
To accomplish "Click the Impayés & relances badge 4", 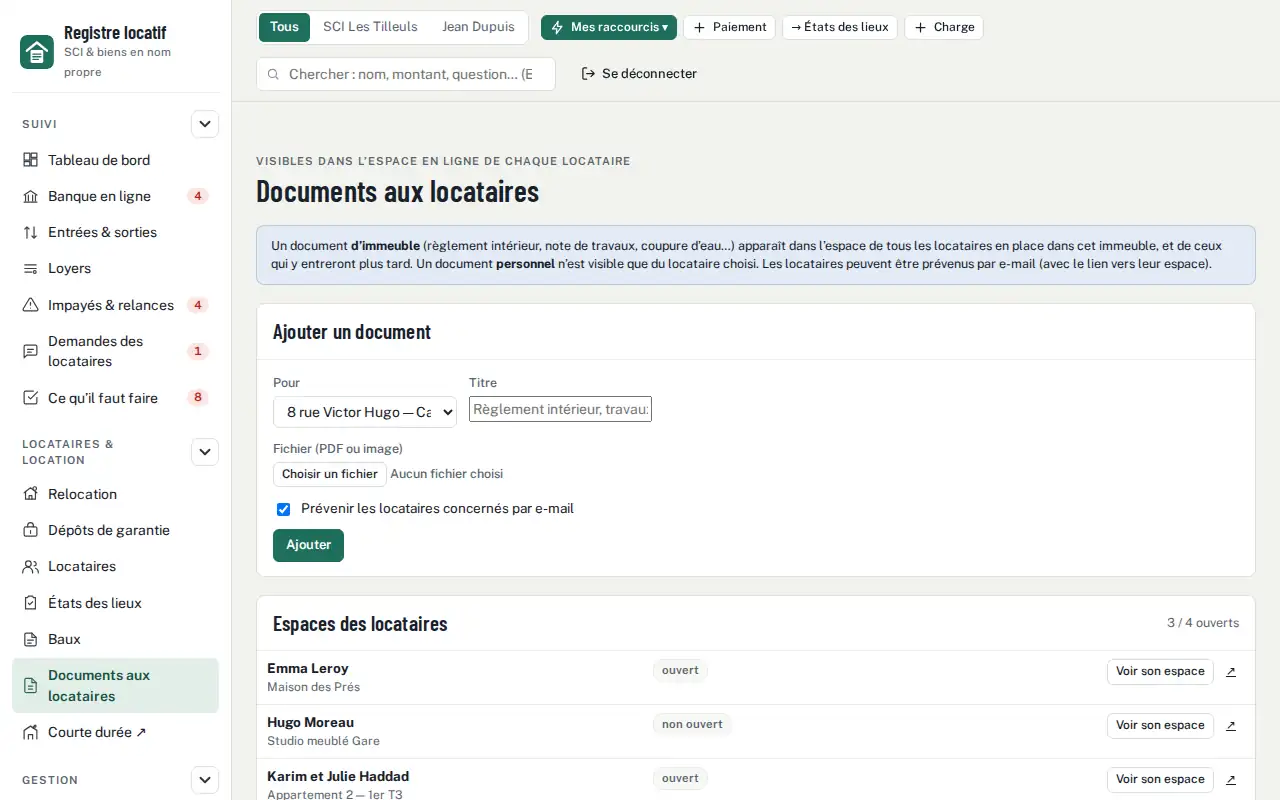I will pos(198,305).
